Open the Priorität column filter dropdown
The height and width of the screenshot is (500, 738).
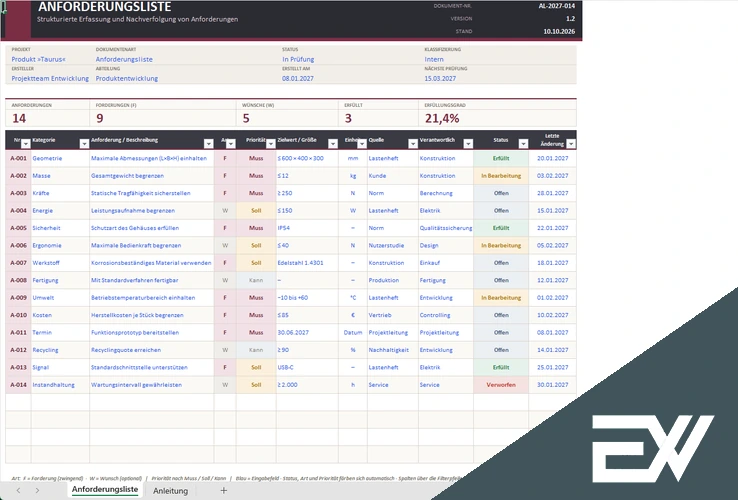point(271,144)
